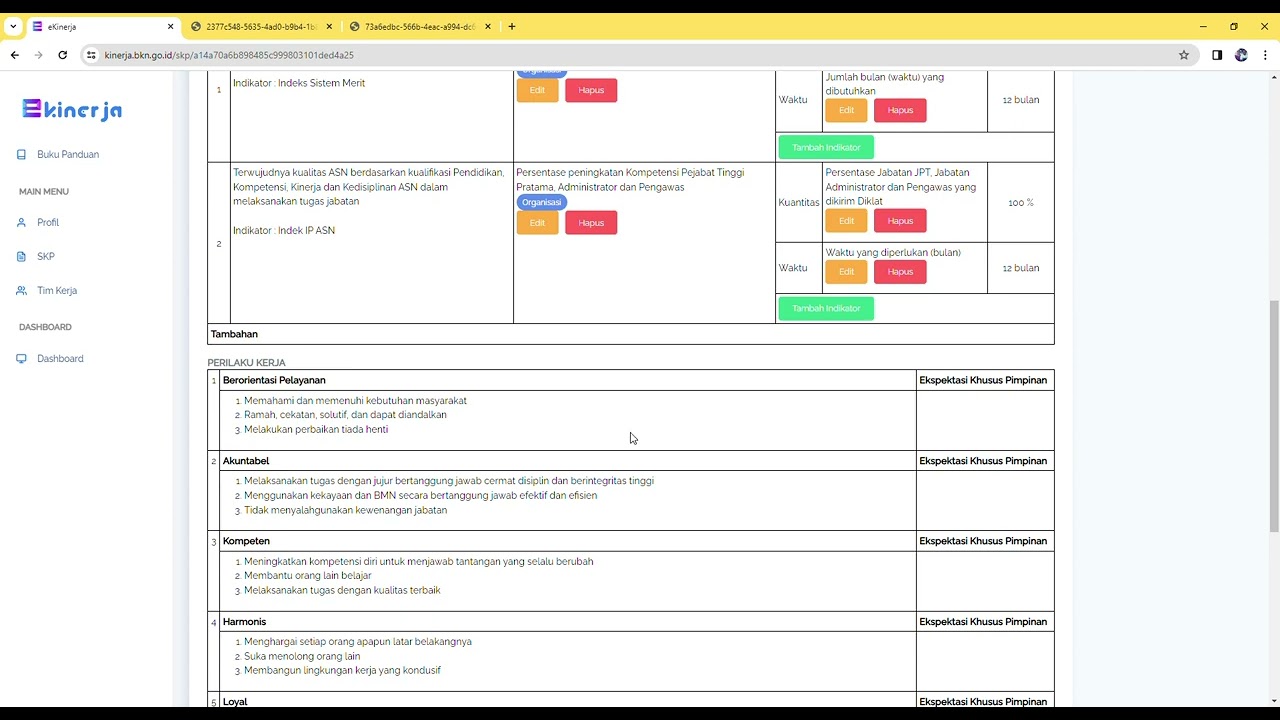Open the browser side panel icon
The height and width of the screenshot is (720, 1280).
pos(1217,55)
